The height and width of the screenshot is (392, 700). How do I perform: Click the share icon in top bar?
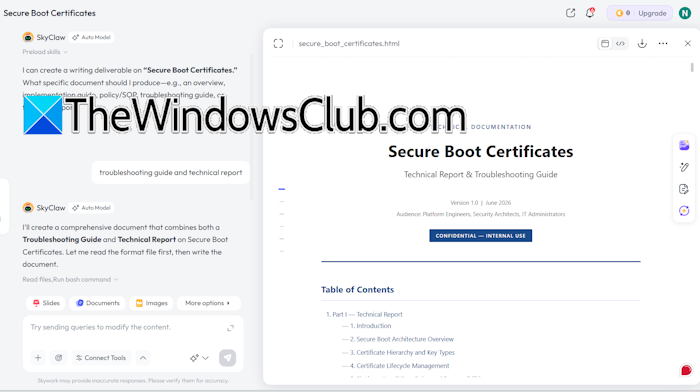(570, 13)
